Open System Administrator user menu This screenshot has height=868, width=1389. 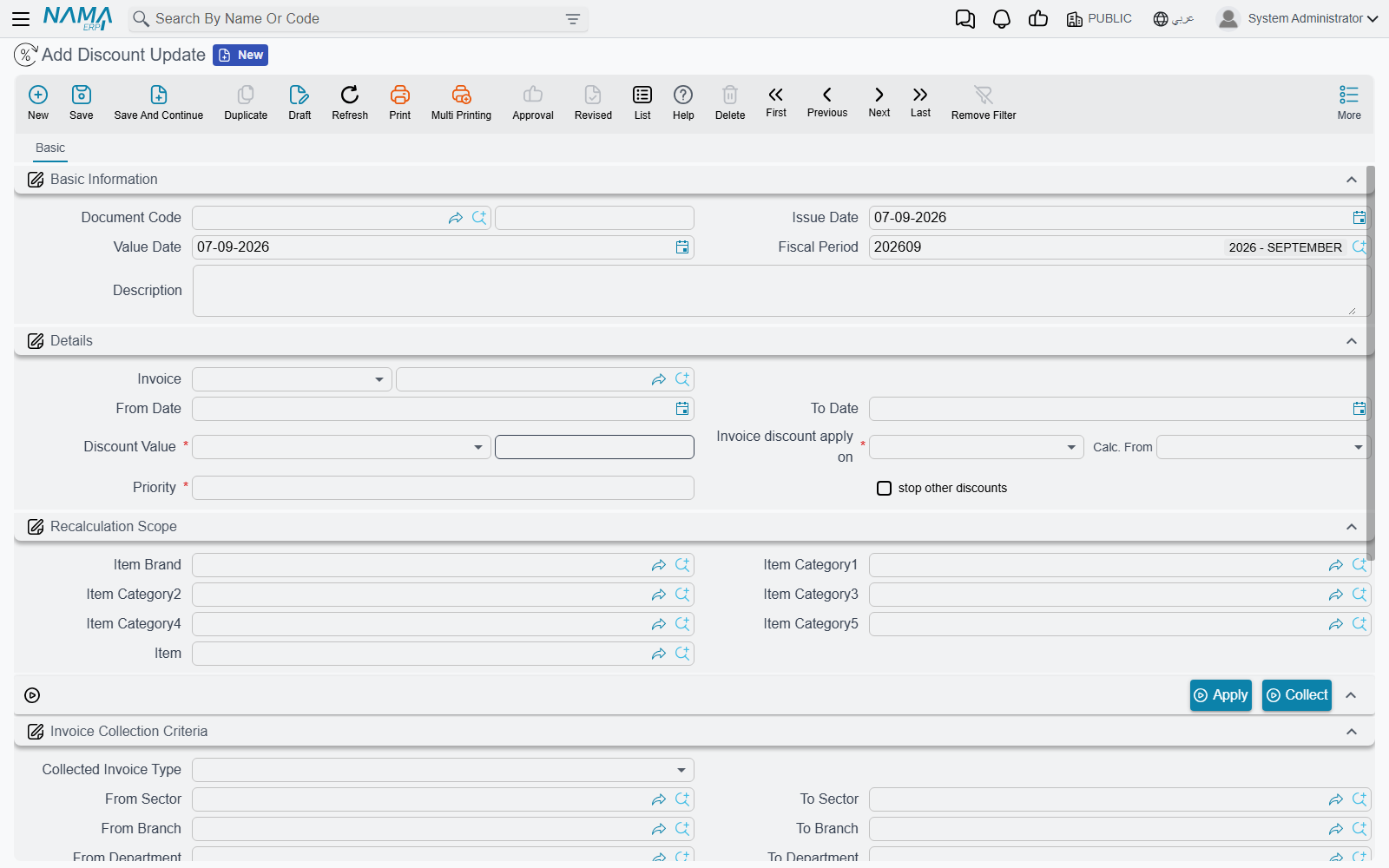click(1297, 18)
